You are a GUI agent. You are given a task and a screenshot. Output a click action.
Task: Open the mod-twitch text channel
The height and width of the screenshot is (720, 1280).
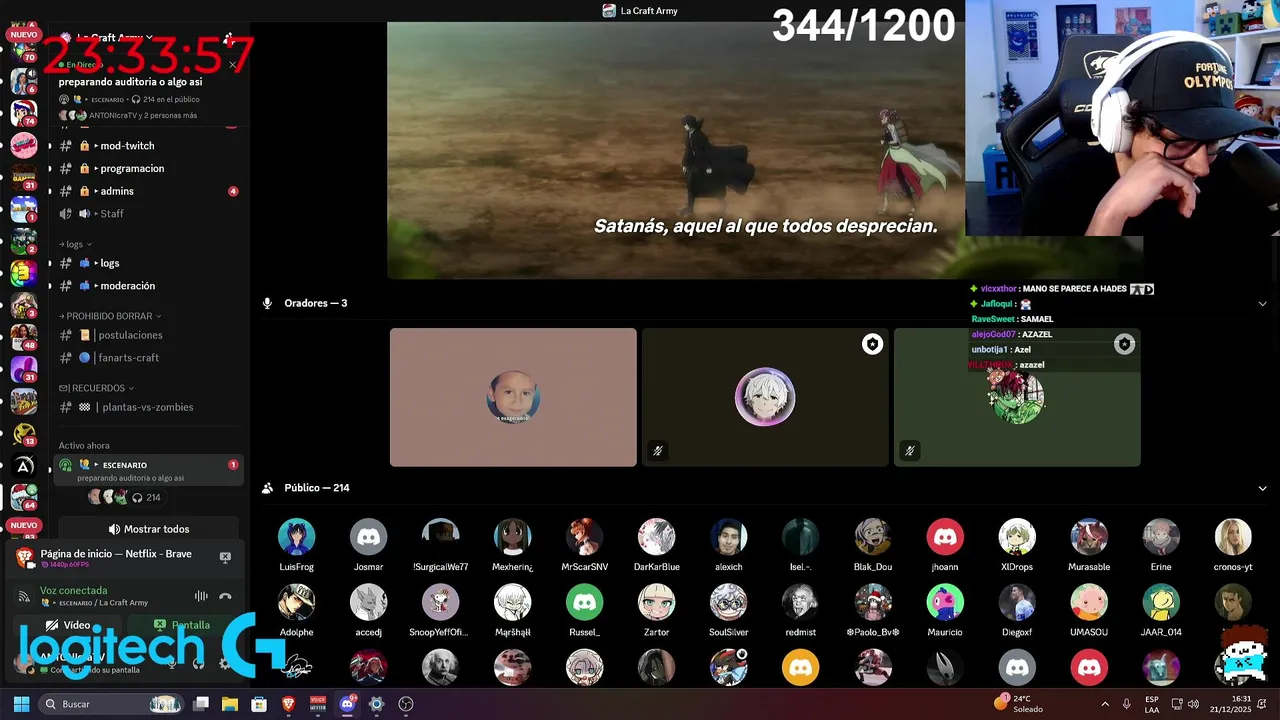tap(146, 146)
